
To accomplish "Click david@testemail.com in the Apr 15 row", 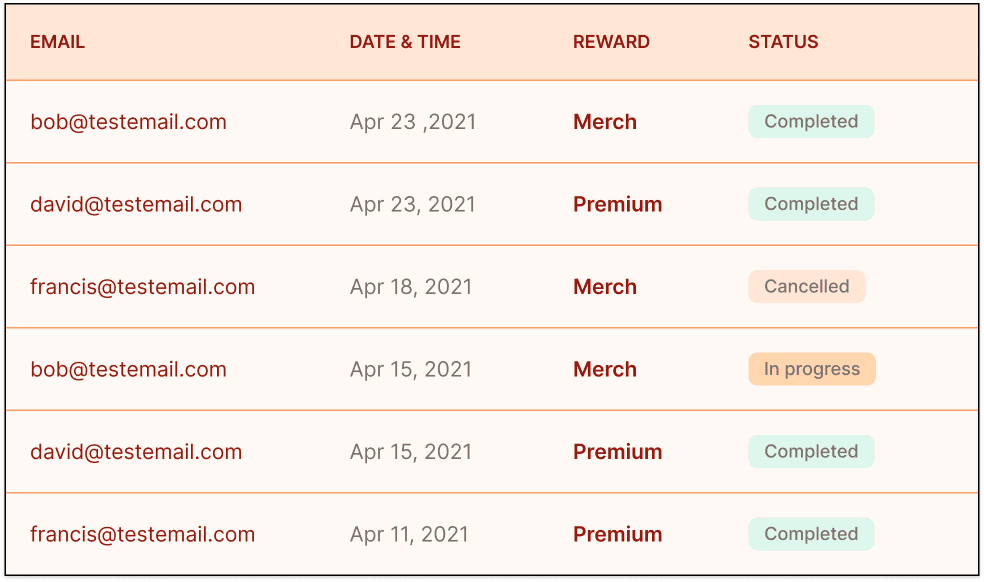I will pos(136,451).
